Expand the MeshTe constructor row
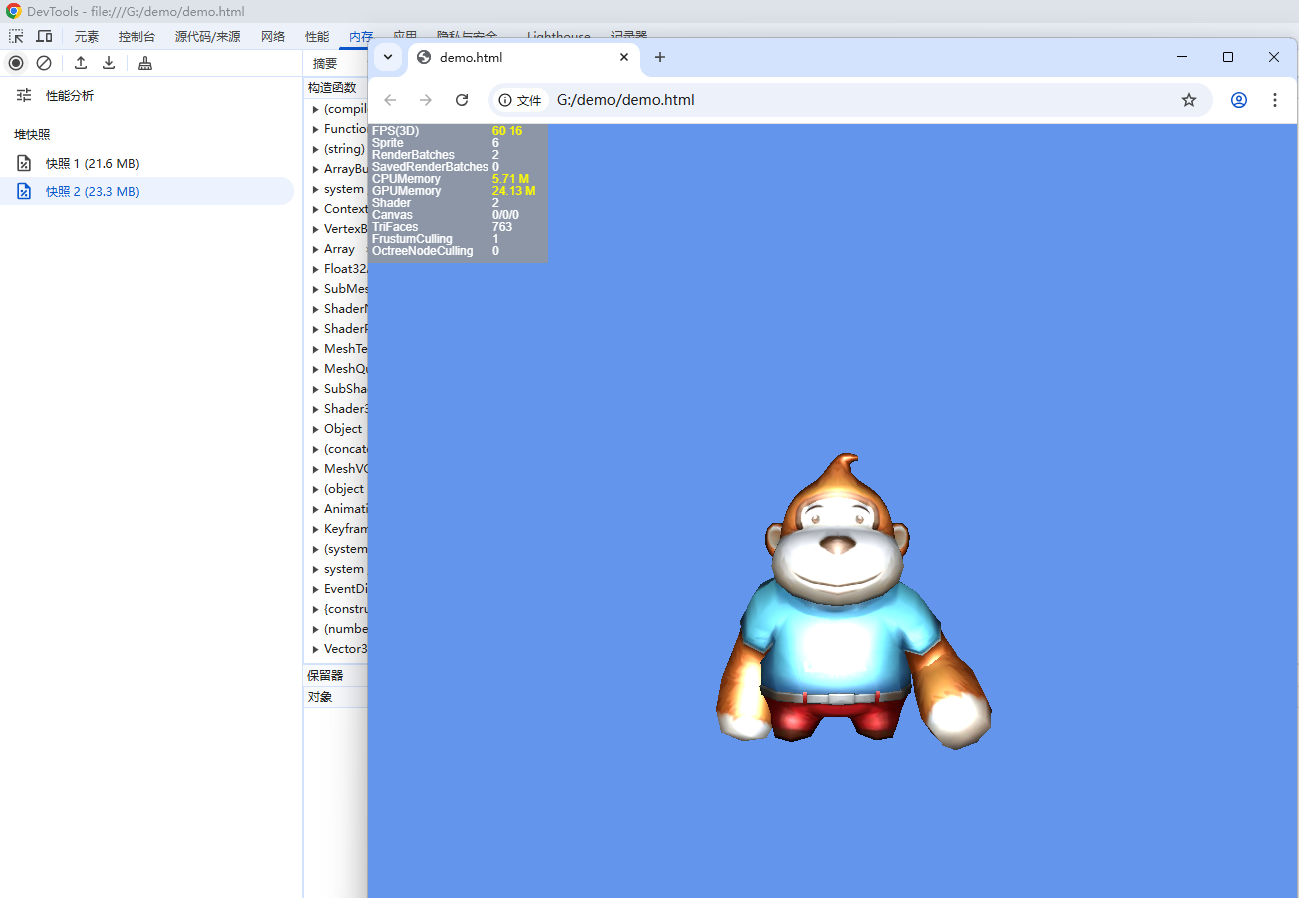This screenshot has height=898, width=1299. [315, 349]
